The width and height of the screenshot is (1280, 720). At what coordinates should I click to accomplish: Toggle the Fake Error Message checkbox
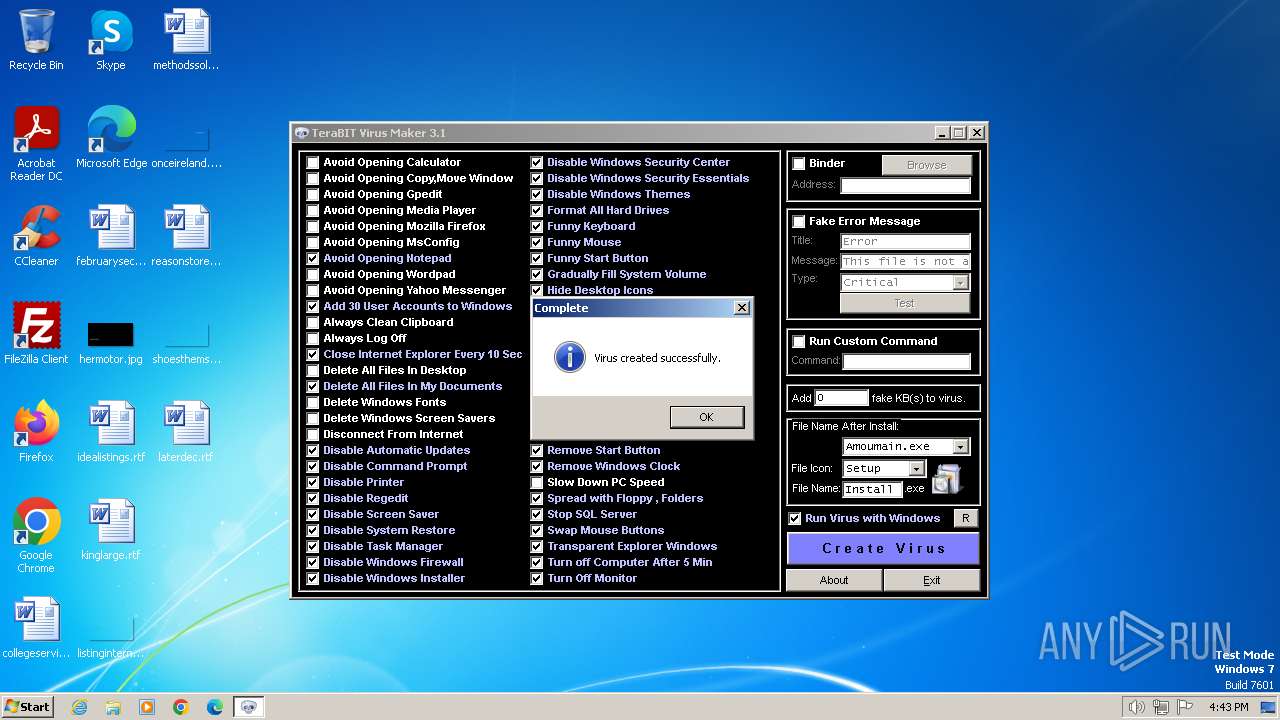799,221
